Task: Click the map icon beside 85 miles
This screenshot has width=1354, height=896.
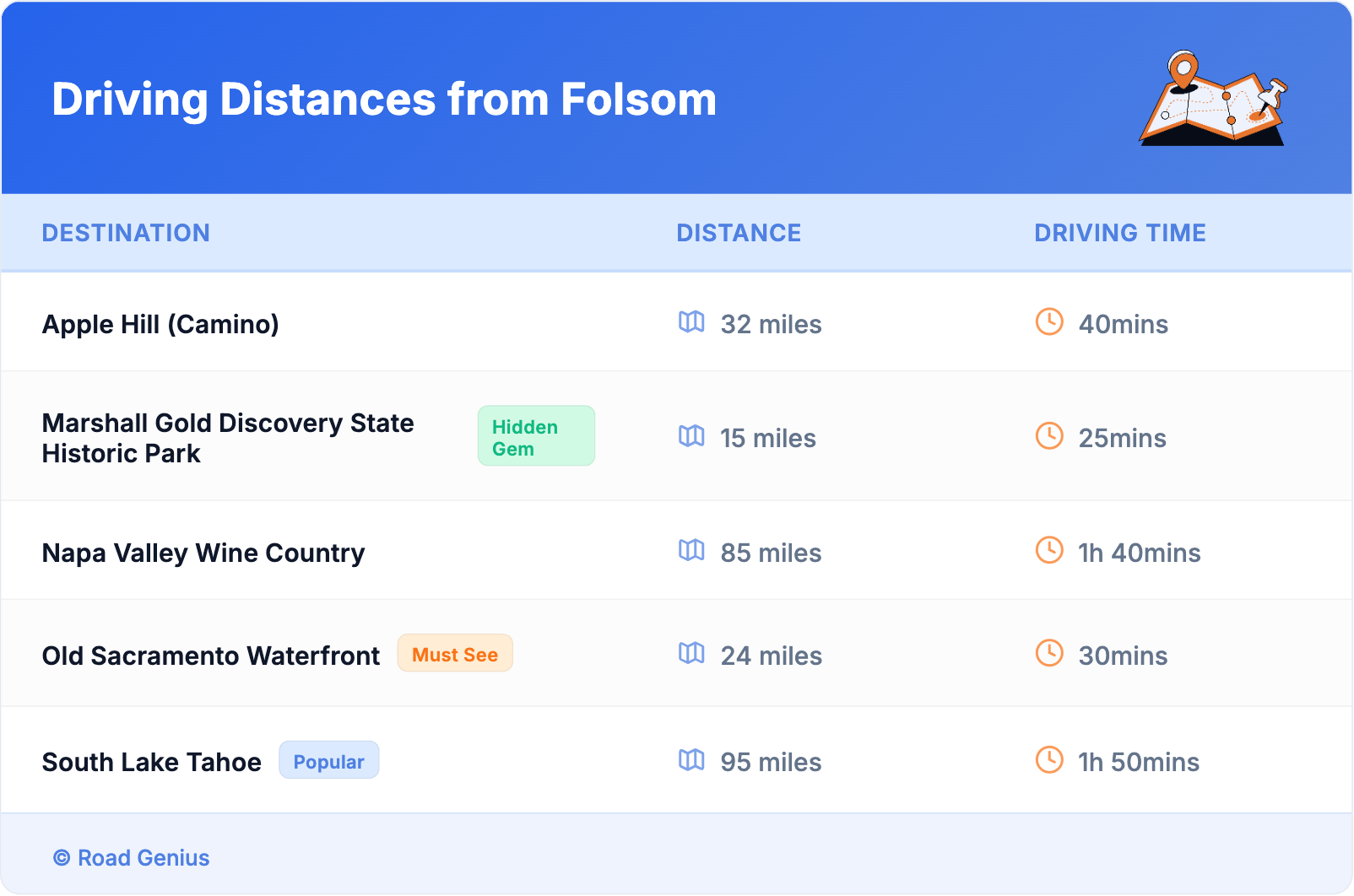Action: click(691, 551)
